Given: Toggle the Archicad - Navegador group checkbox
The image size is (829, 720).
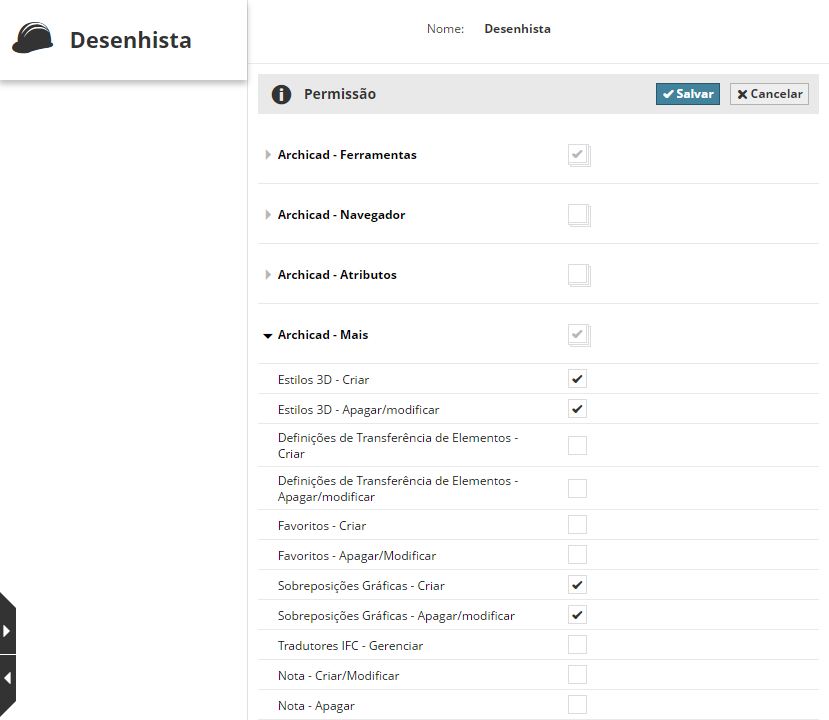Looking at the screenshot, I should (578, 214).
